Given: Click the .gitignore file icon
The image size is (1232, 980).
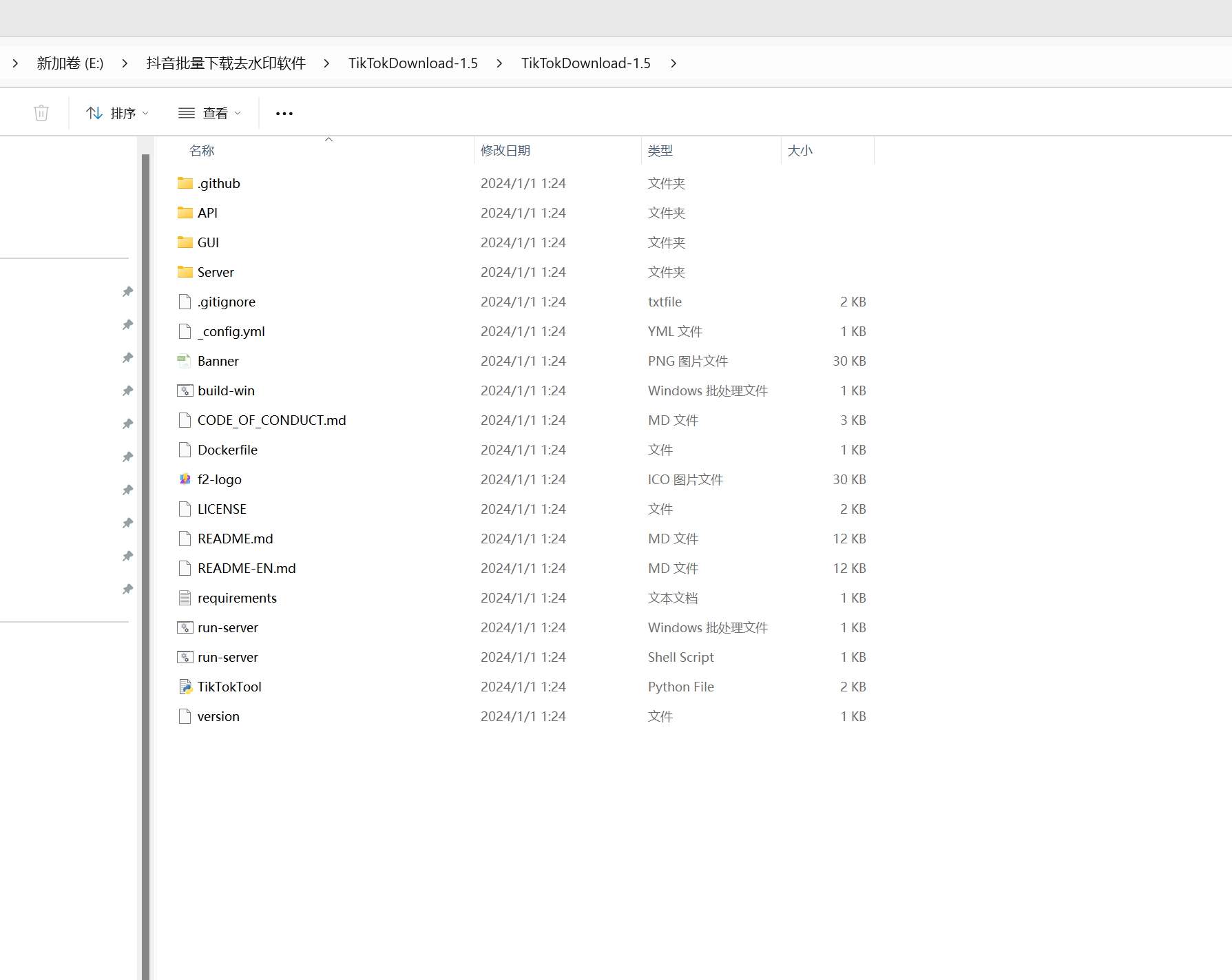Looking at the screenshot, I should coord(185,302).
